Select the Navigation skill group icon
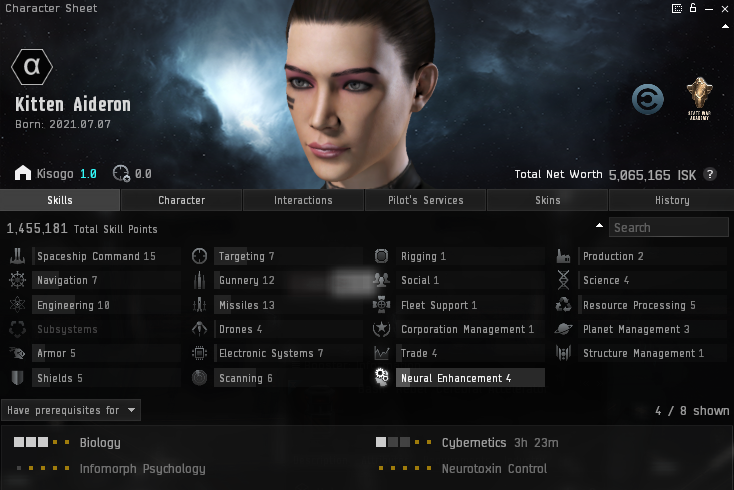This screenshot has width=734, height=490. point(17,280)
